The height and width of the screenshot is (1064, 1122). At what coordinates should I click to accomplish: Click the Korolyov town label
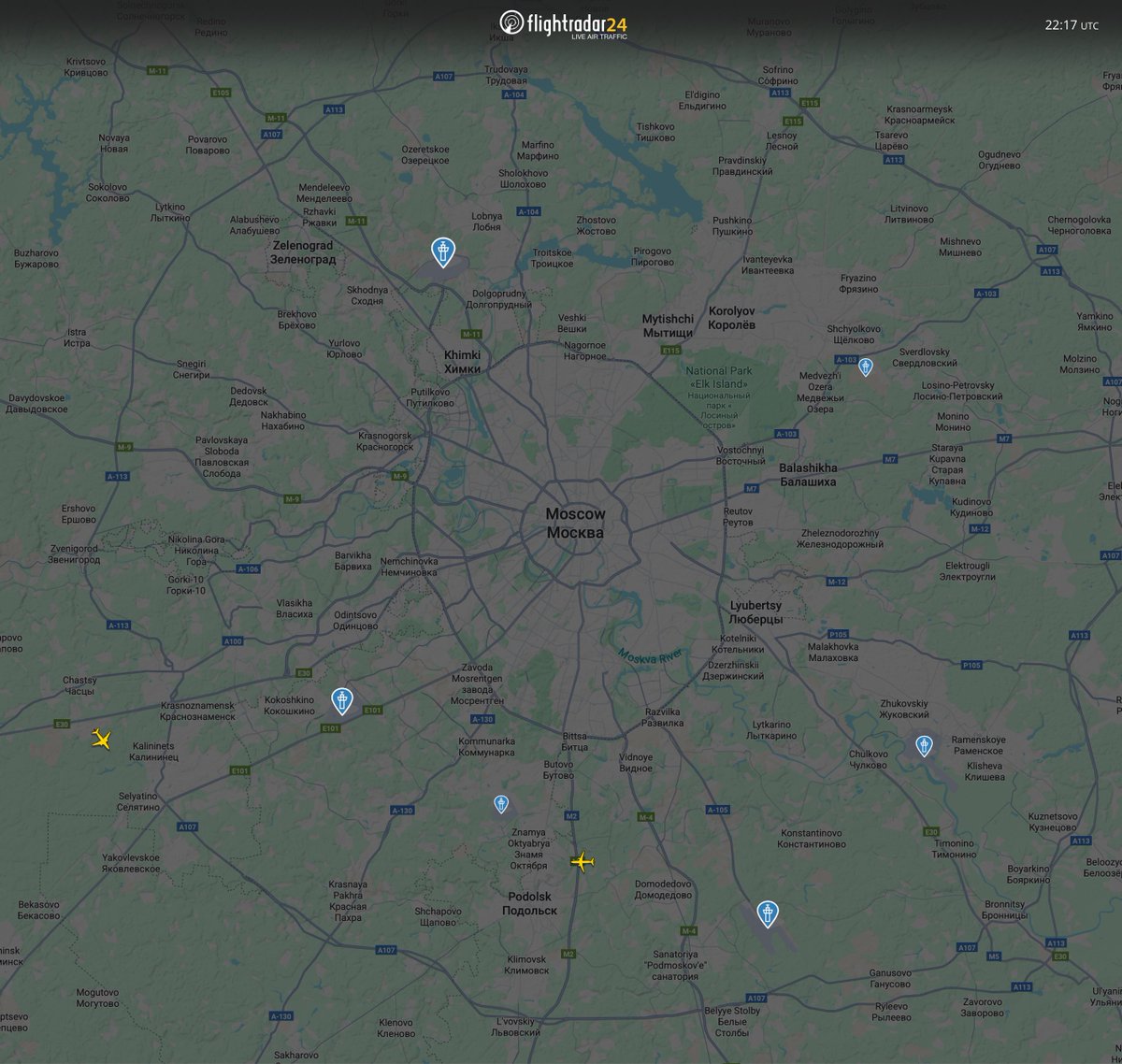pyautogui.click(x=731, y=318)
